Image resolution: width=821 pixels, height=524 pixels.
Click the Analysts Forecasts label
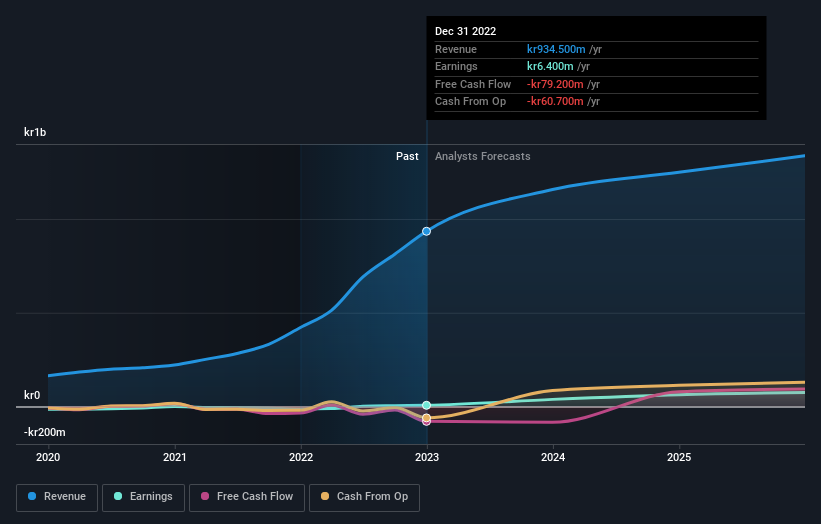(482, 157)
